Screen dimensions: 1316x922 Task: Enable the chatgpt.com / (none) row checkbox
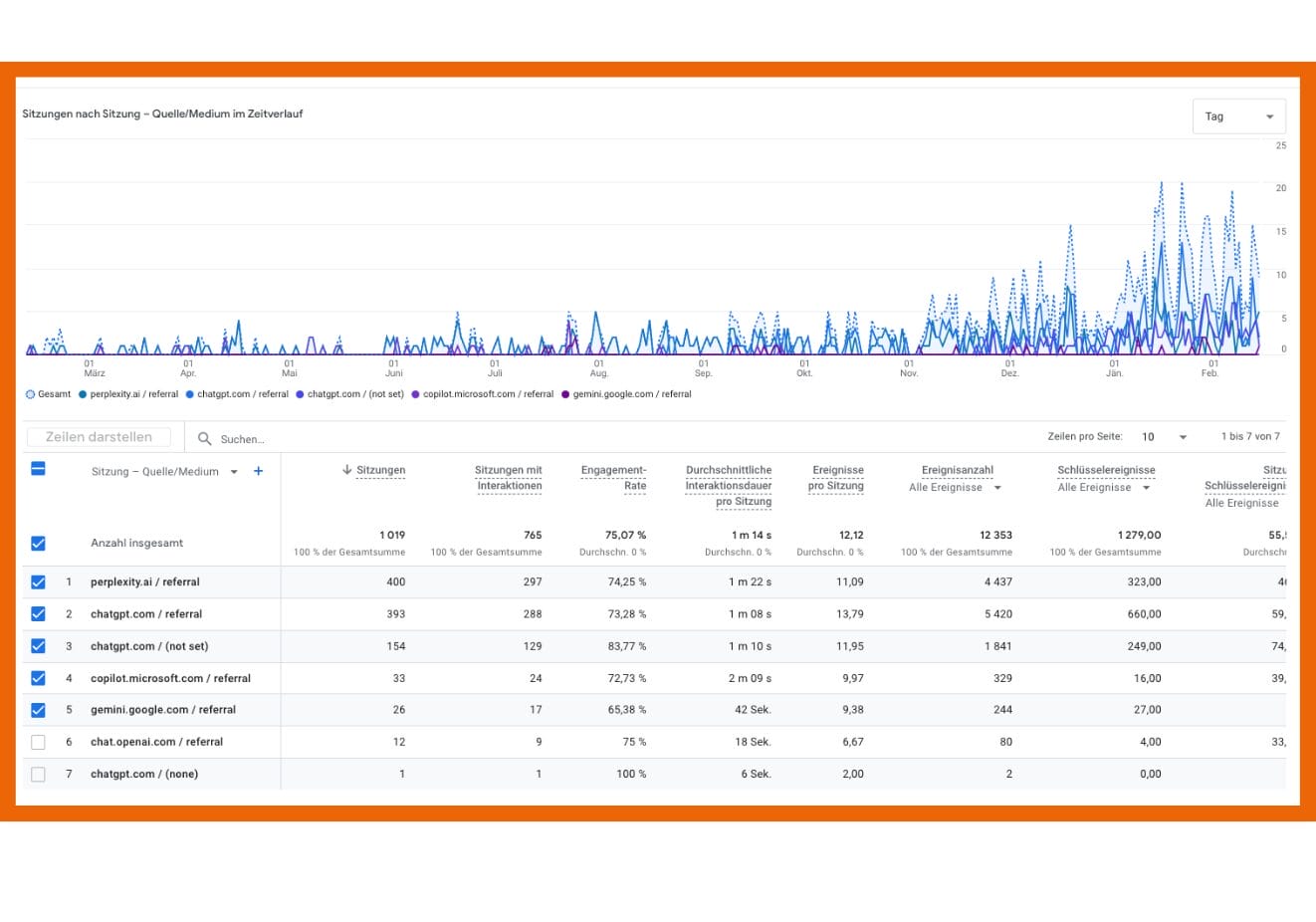38,774
